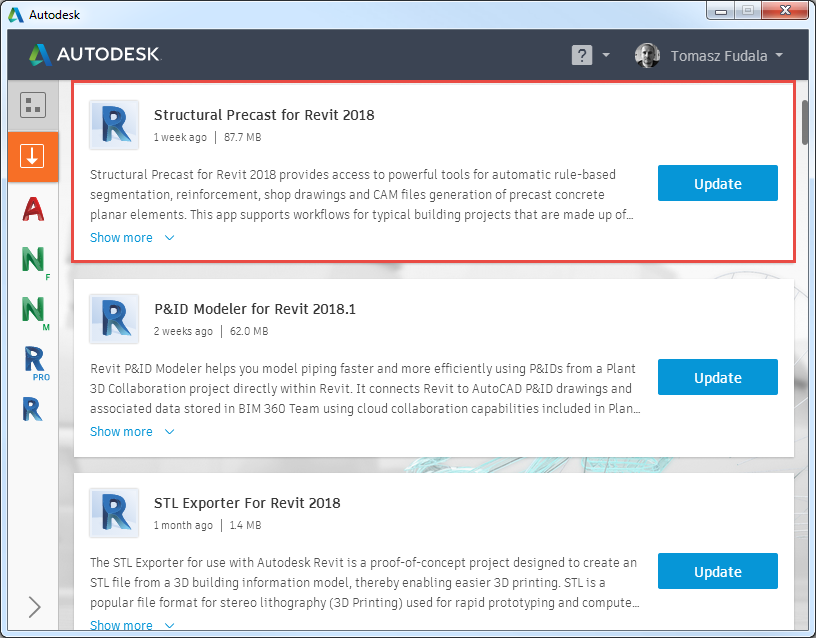816x638 pixels.
Task: Click the P&ID Modeler Revit thumbnail
Action: 113,319
